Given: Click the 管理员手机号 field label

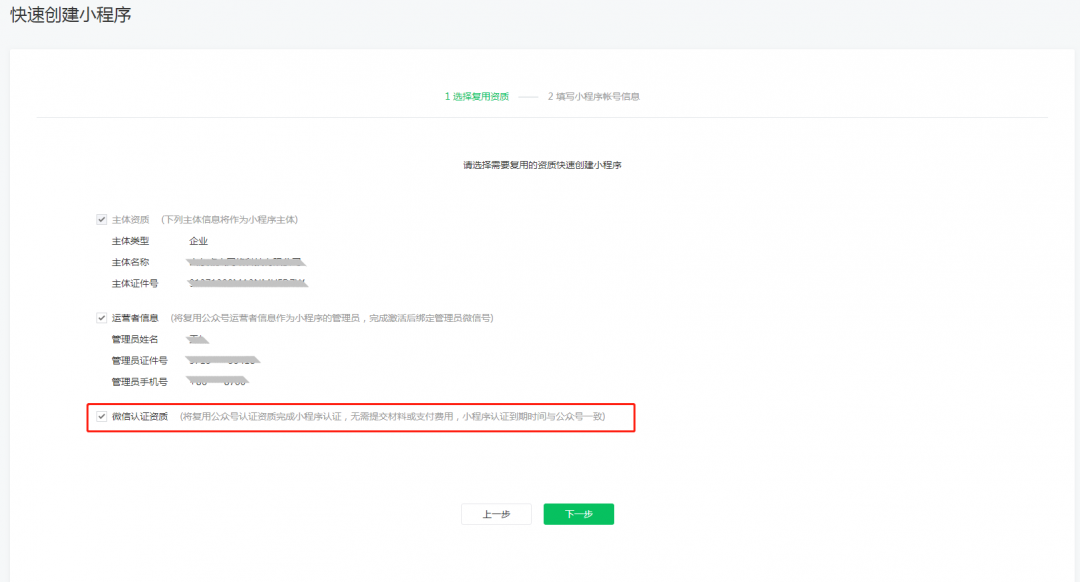Looking at the screenshot, I should (x=139, y=382).
